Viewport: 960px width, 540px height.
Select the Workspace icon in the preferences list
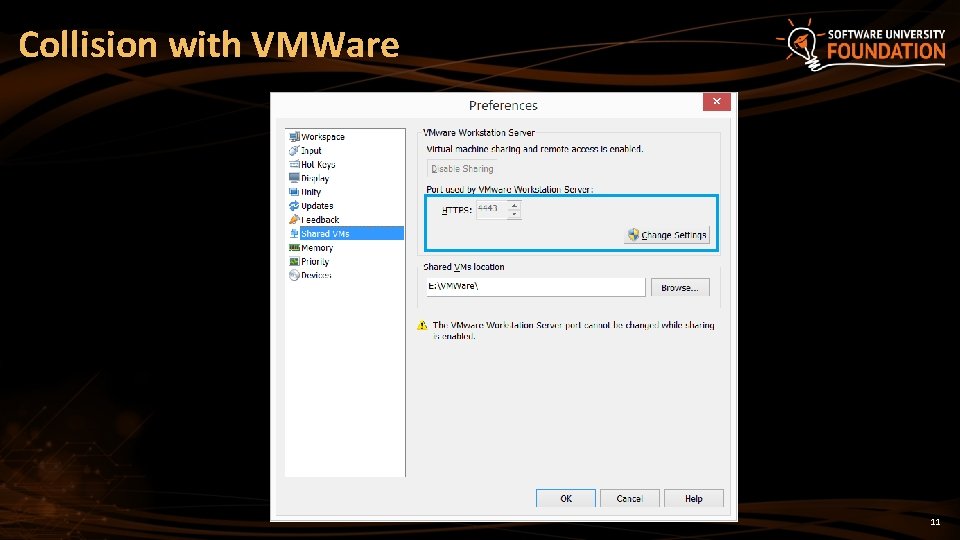[x=294, y=137]
